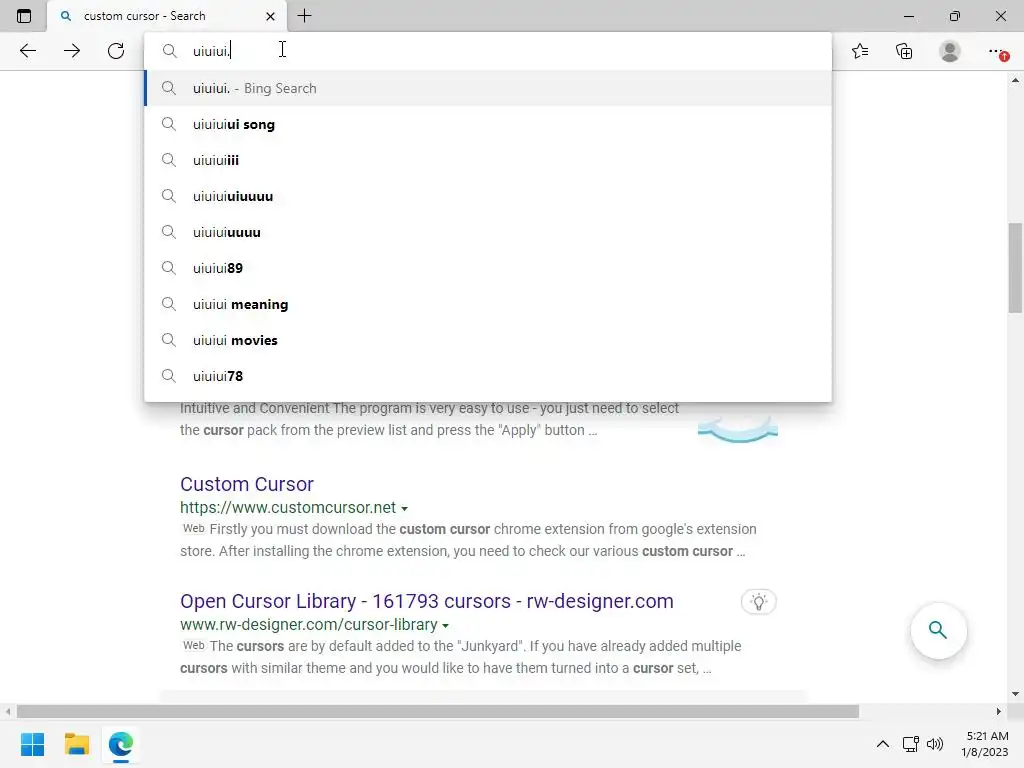Click the magnifier icon in address bar
This screenshot has height=768, width=1024.
coord(169,51)
